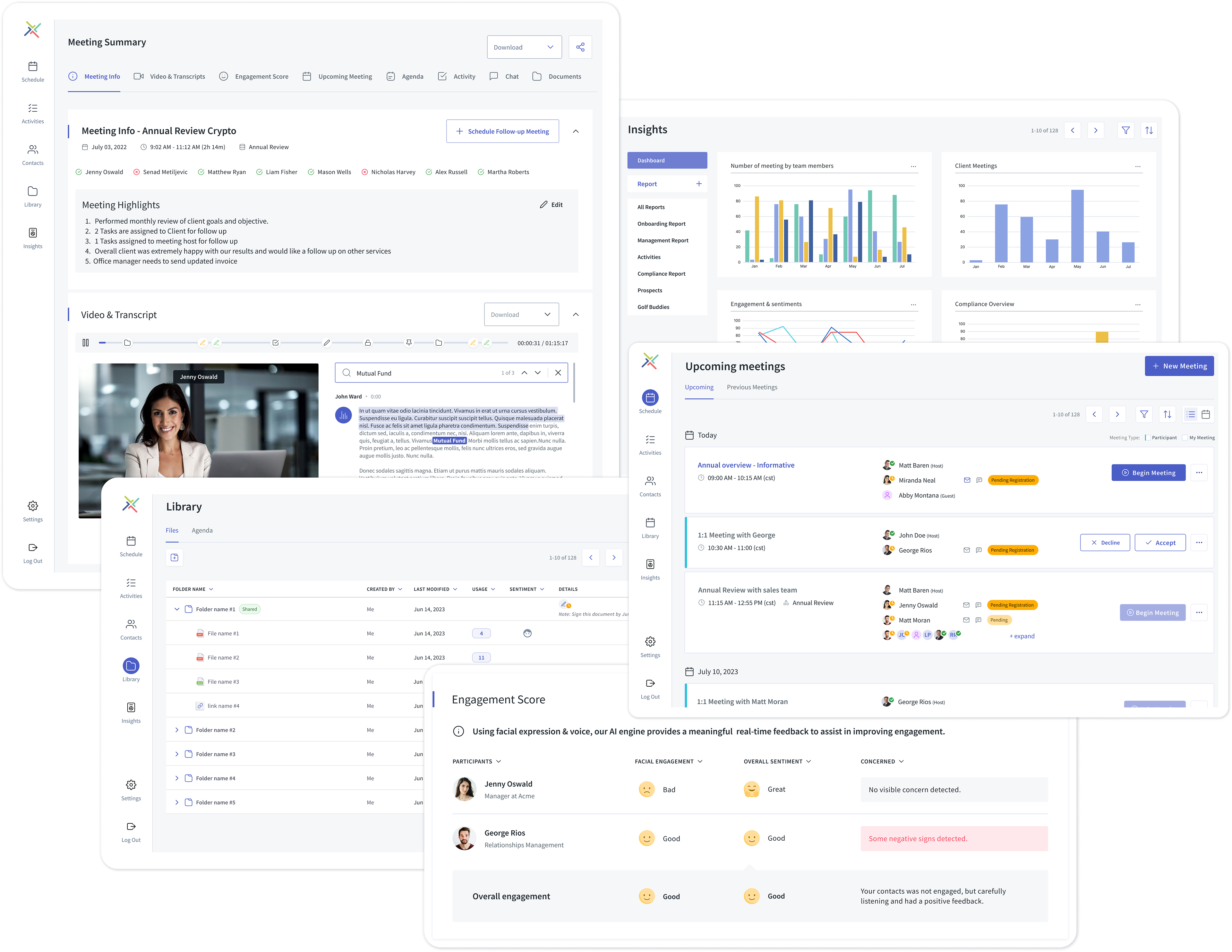The height and width of the screenshot is (952, 1232).
Task: Open Contacts in Meeting Summary window sidebar
Action: 33,155
